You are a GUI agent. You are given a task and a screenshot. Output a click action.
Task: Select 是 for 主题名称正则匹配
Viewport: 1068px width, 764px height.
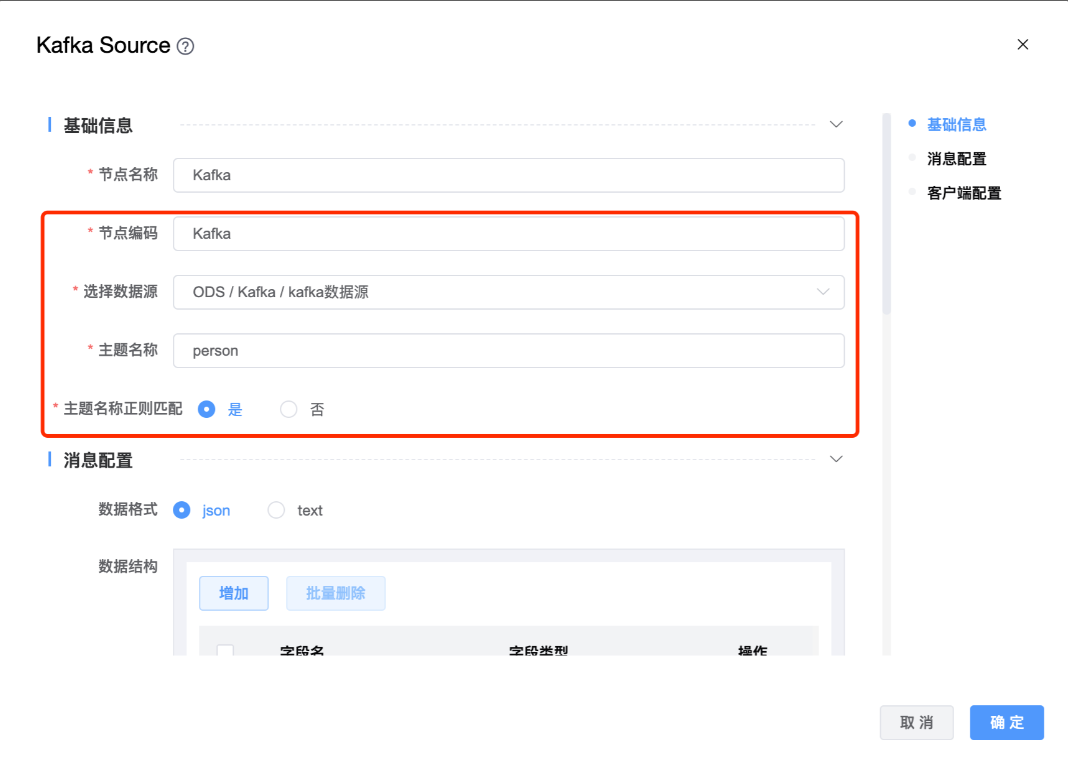207,409
